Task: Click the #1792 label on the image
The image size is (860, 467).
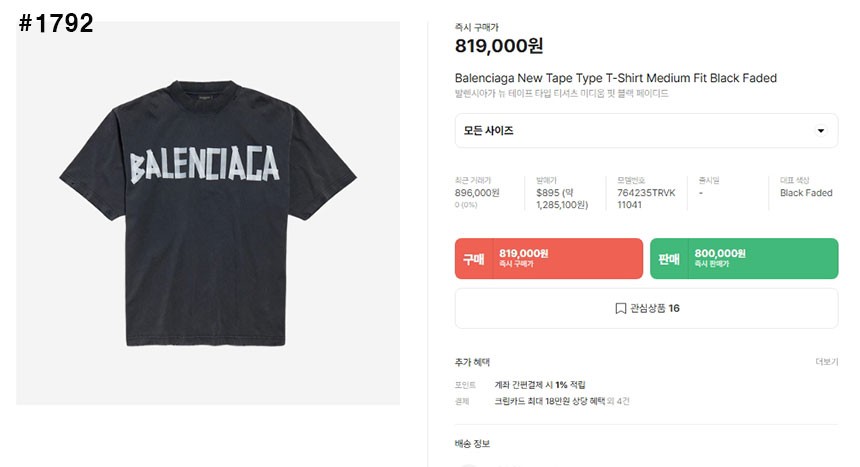Action: click(56, 23)
